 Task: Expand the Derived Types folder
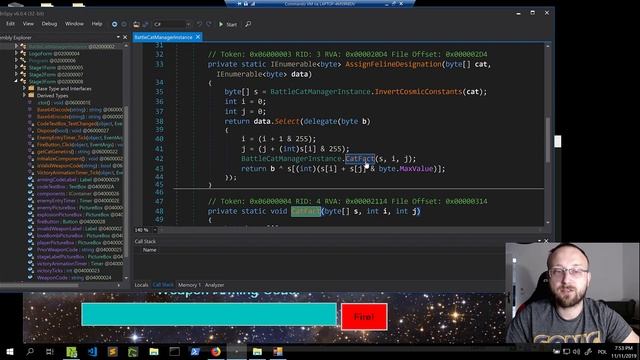[24, 95]
